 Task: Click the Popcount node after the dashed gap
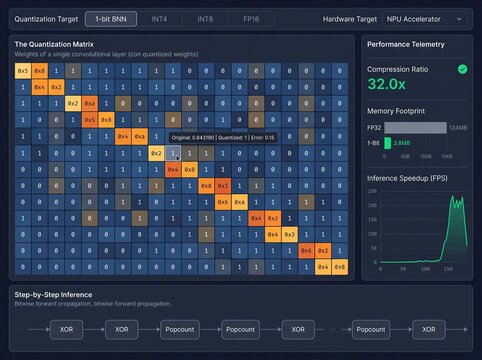(371, 329)
